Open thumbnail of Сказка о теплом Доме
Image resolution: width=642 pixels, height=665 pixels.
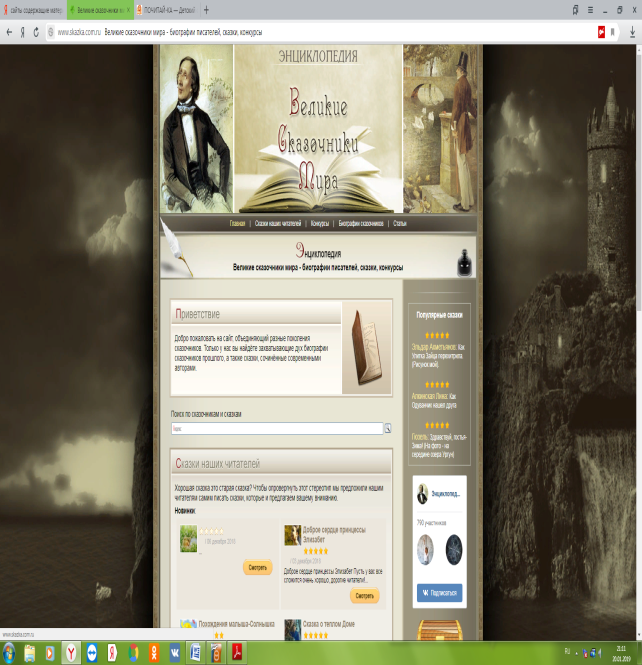[293, 630]
